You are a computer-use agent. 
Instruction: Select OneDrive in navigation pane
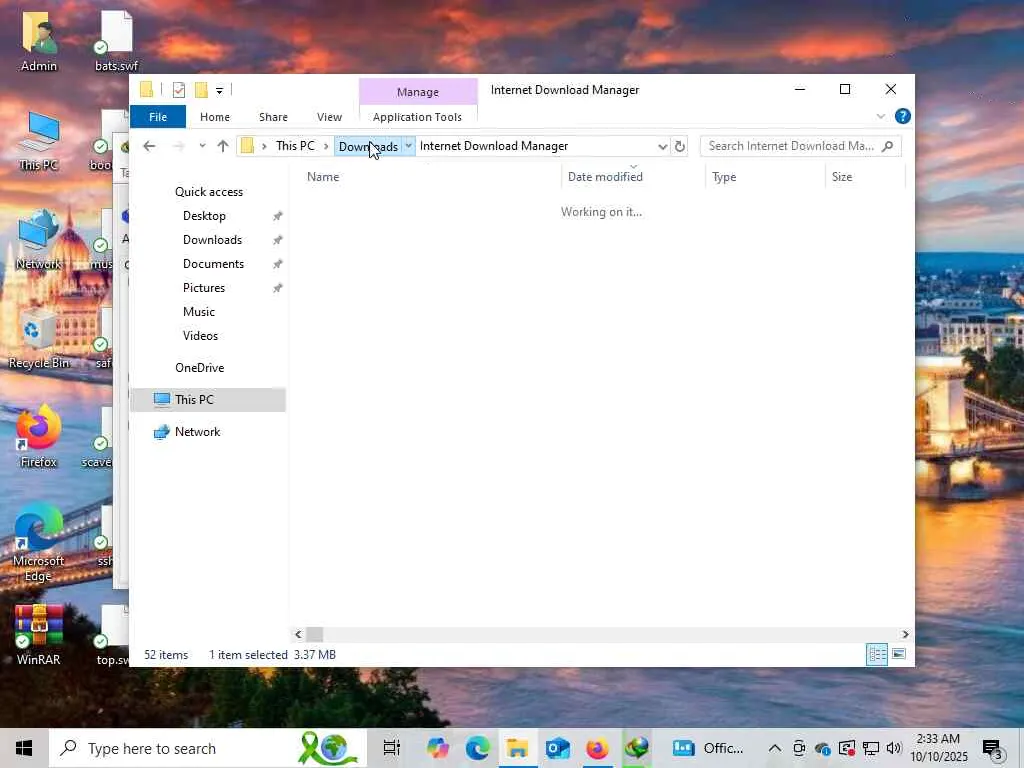pyautogui.click(x=200, y=368)
